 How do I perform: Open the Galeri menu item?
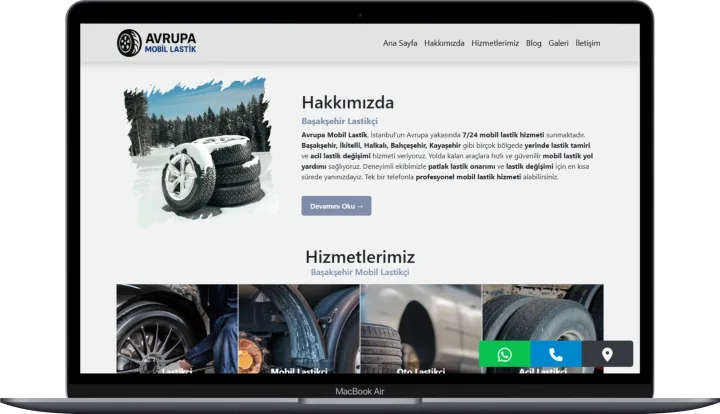point(558,43)
